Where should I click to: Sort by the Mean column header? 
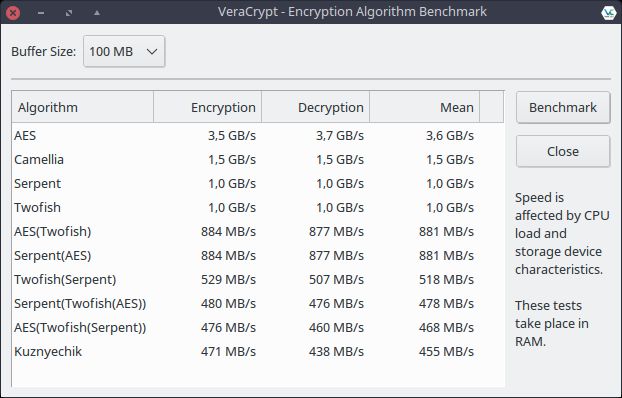coord(424,107)
